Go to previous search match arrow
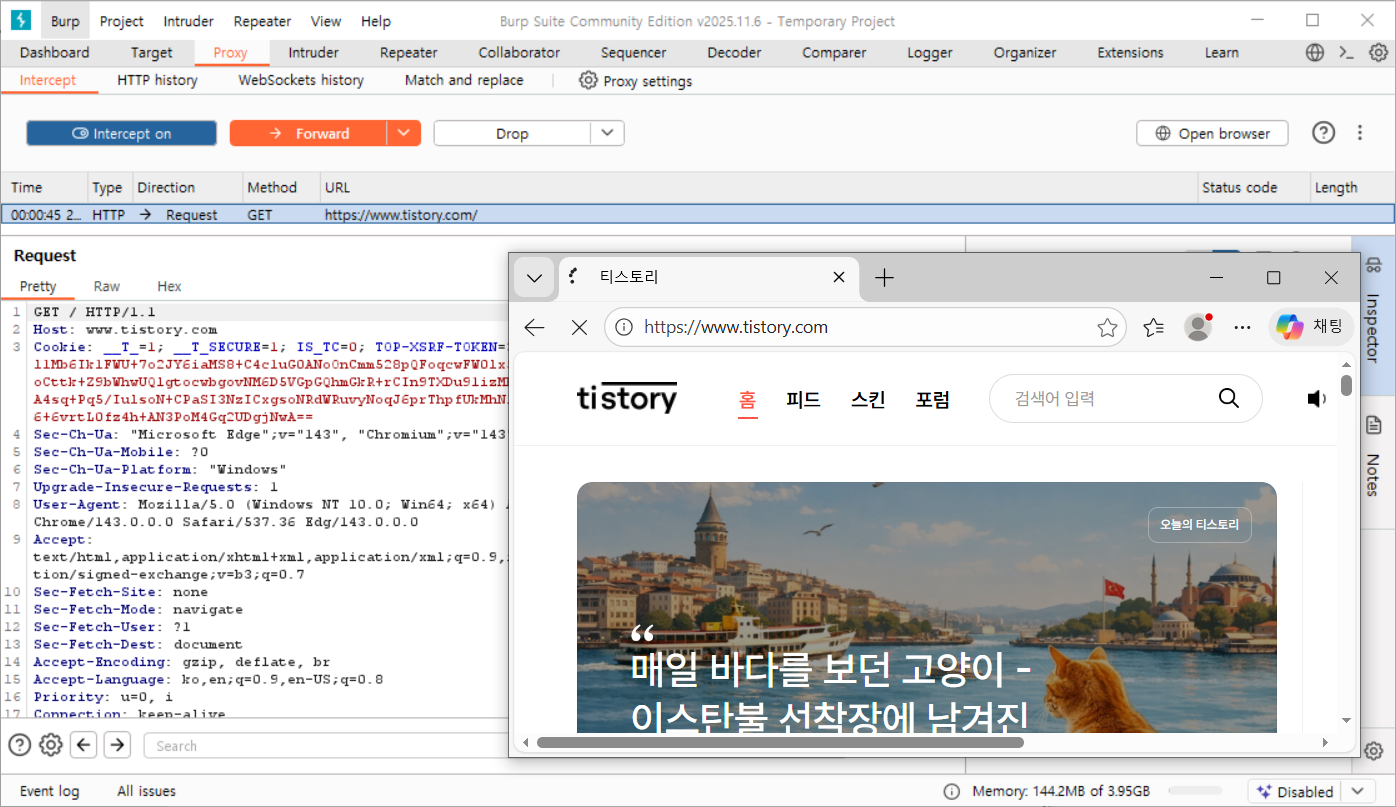 (84, 745)
